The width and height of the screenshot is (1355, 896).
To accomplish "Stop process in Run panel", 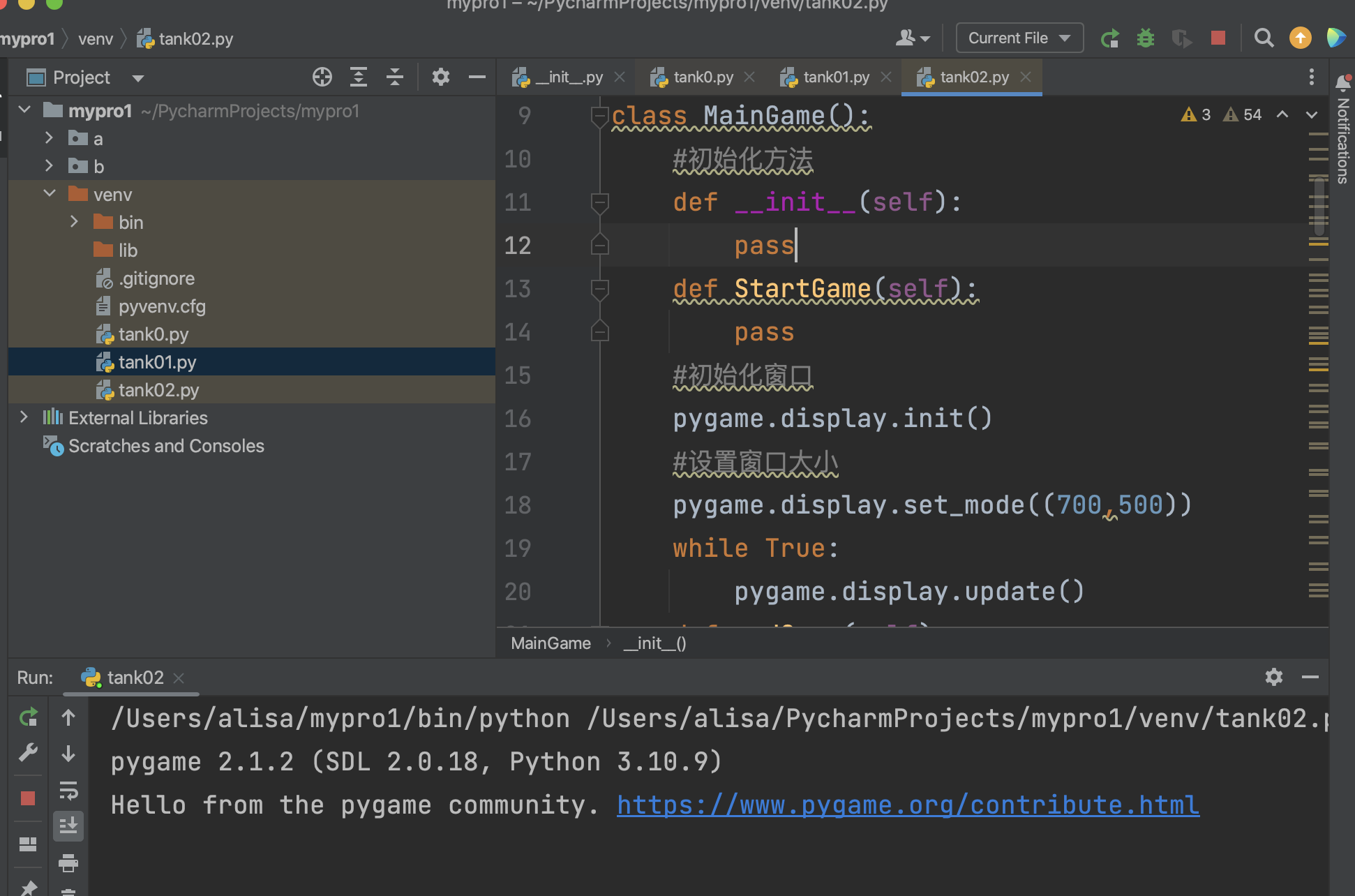I will (x=28, y=798).
